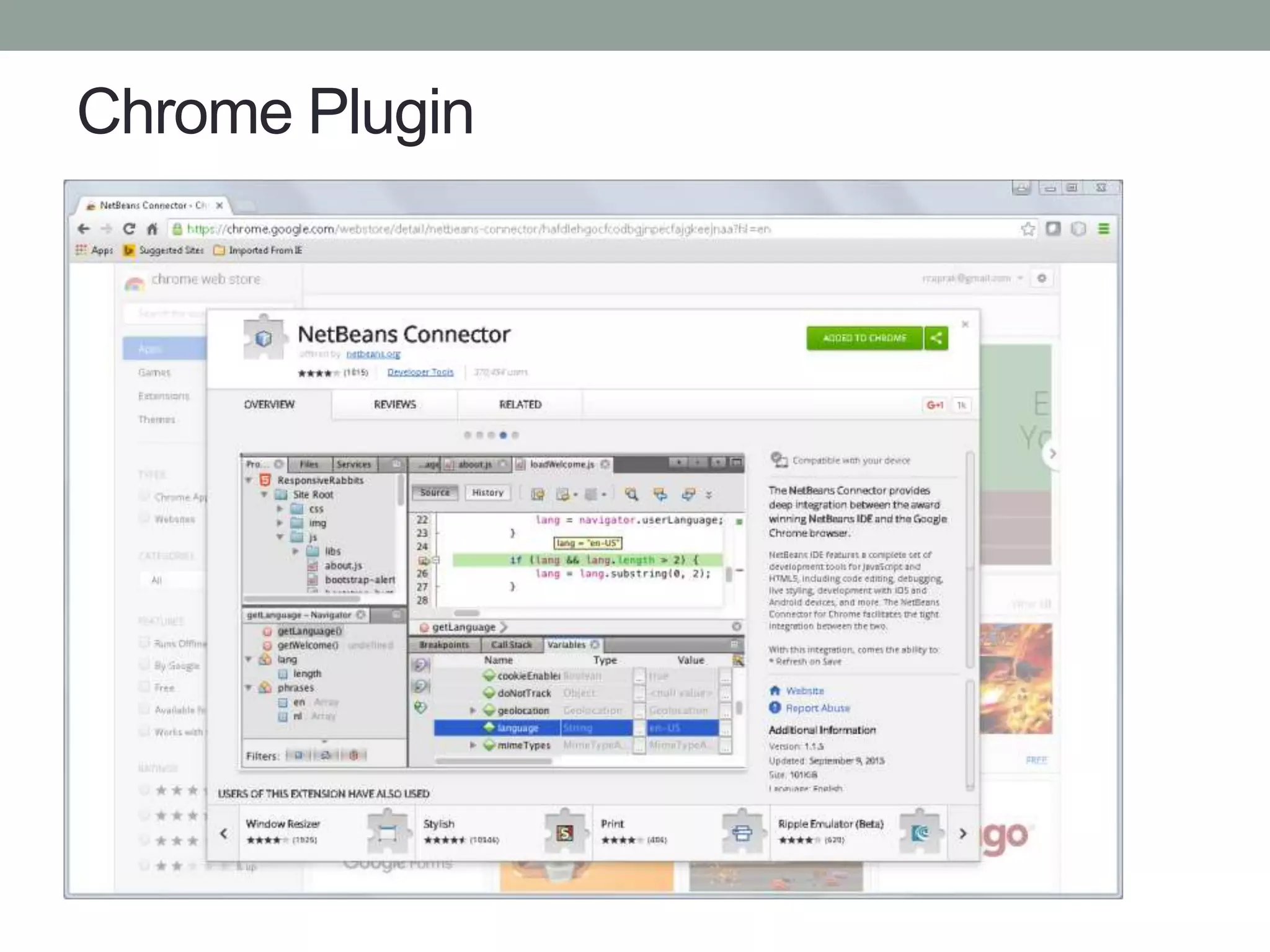Image resolution: width=1270 pixels, height=952 pixels.
Task: Toggle the By Google checkbox
Action: click(x=144, y=664)
